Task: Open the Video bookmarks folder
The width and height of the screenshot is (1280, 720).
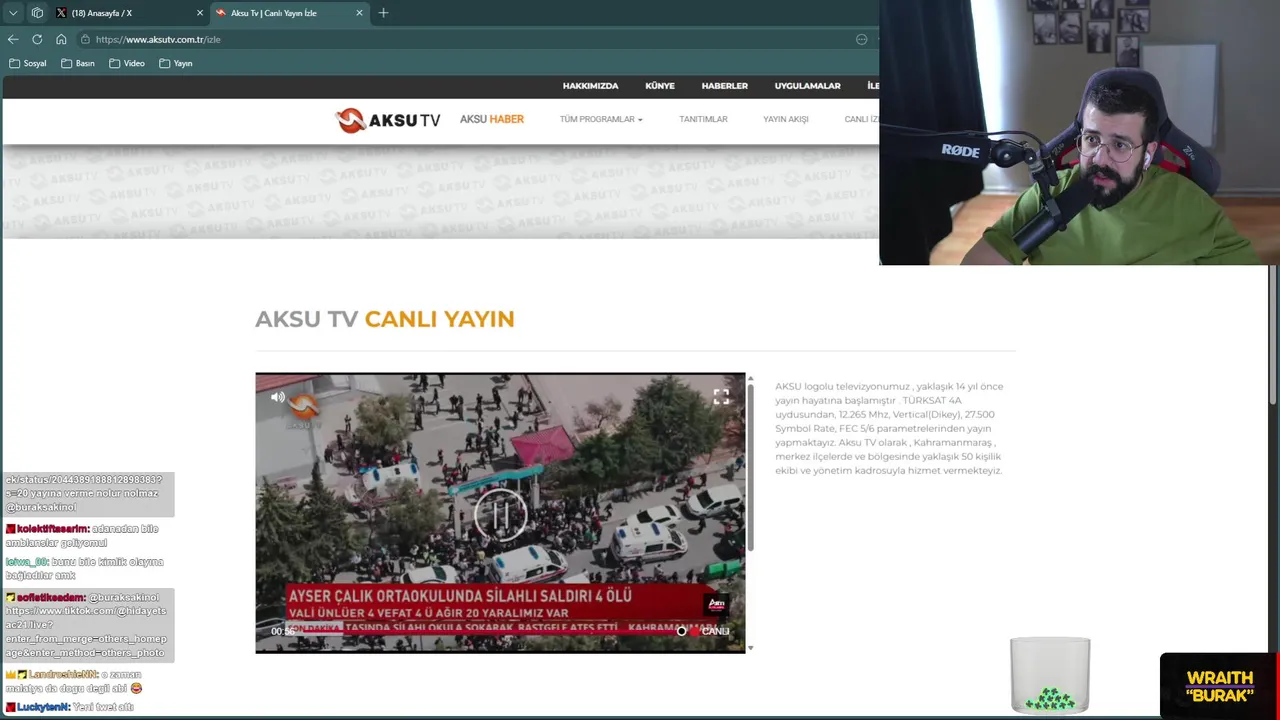Action: point(127,63)
